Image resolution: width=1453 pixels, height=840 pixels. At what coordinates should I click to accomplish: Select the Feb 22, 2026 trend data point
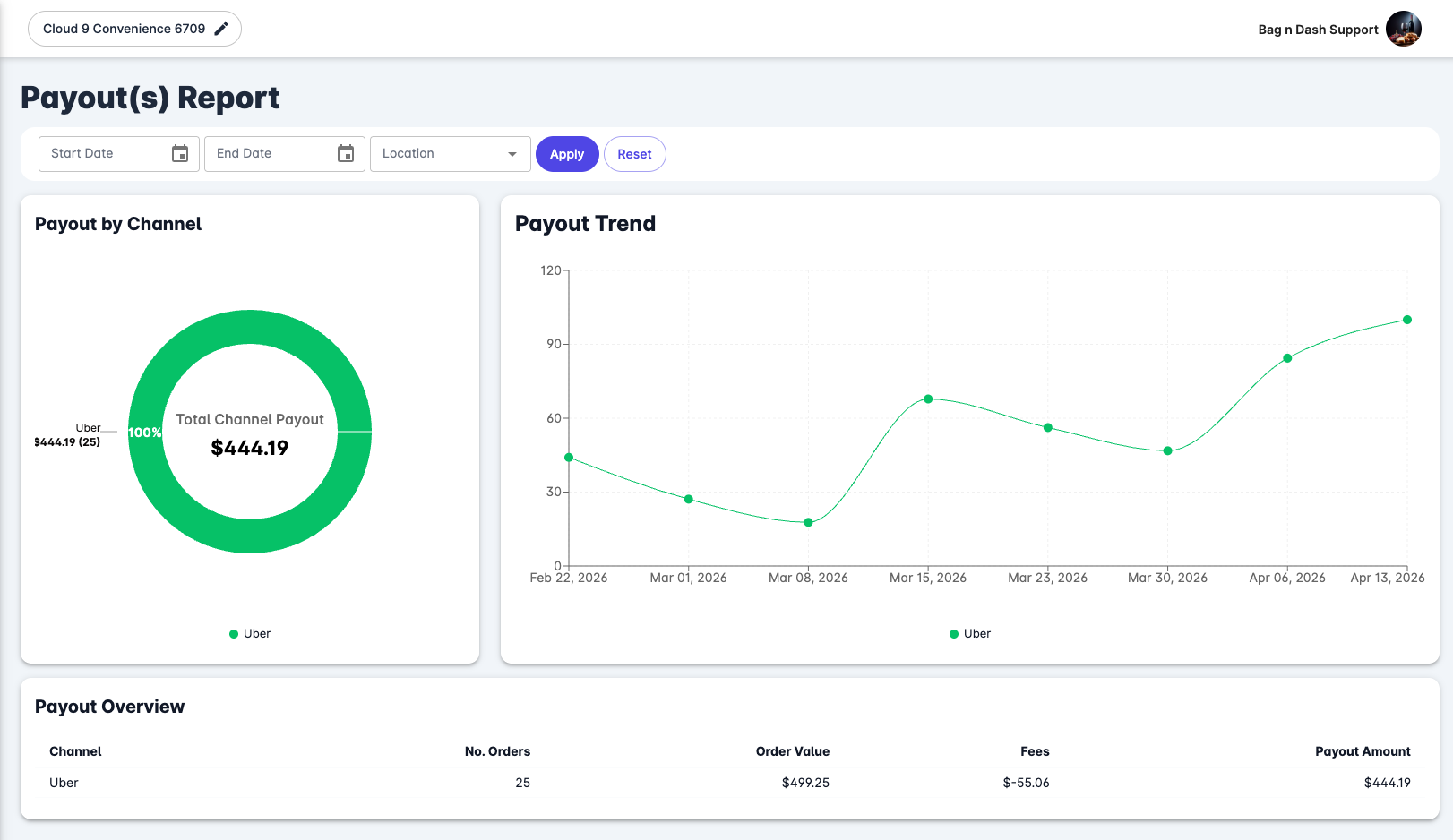click(569, 458)
